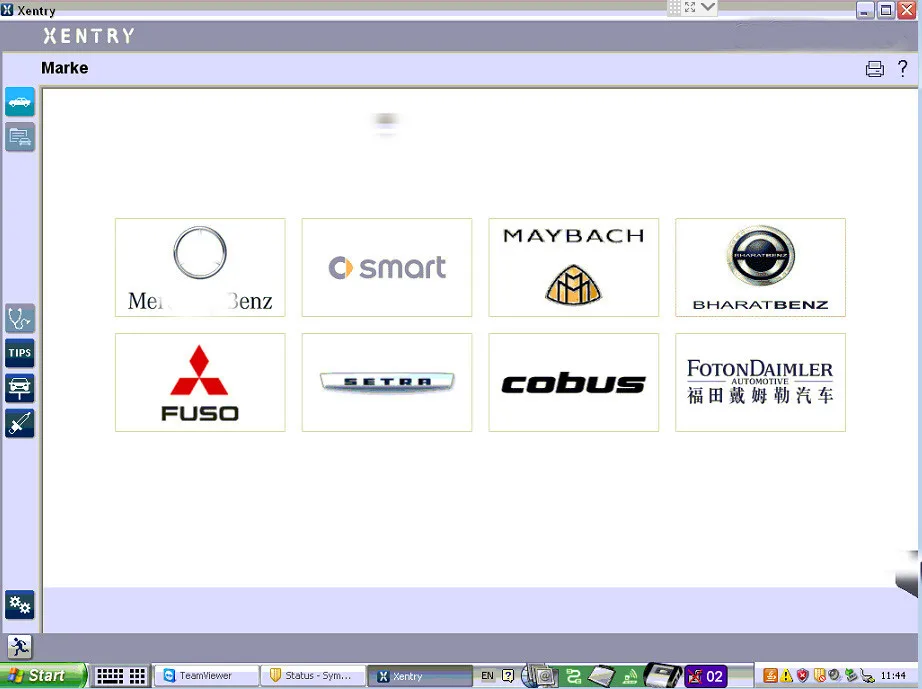Open the settings gears icon

point(20,605)
